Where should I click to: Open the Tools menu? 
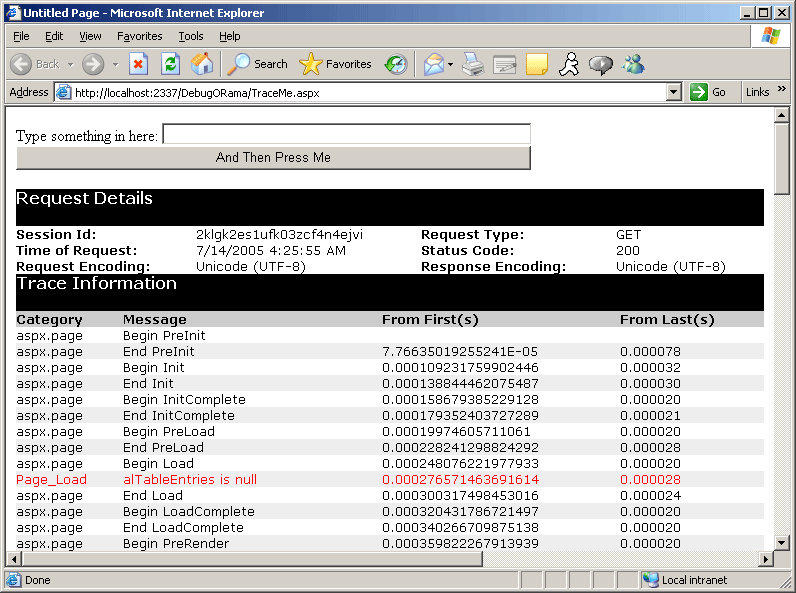point(190,36)
